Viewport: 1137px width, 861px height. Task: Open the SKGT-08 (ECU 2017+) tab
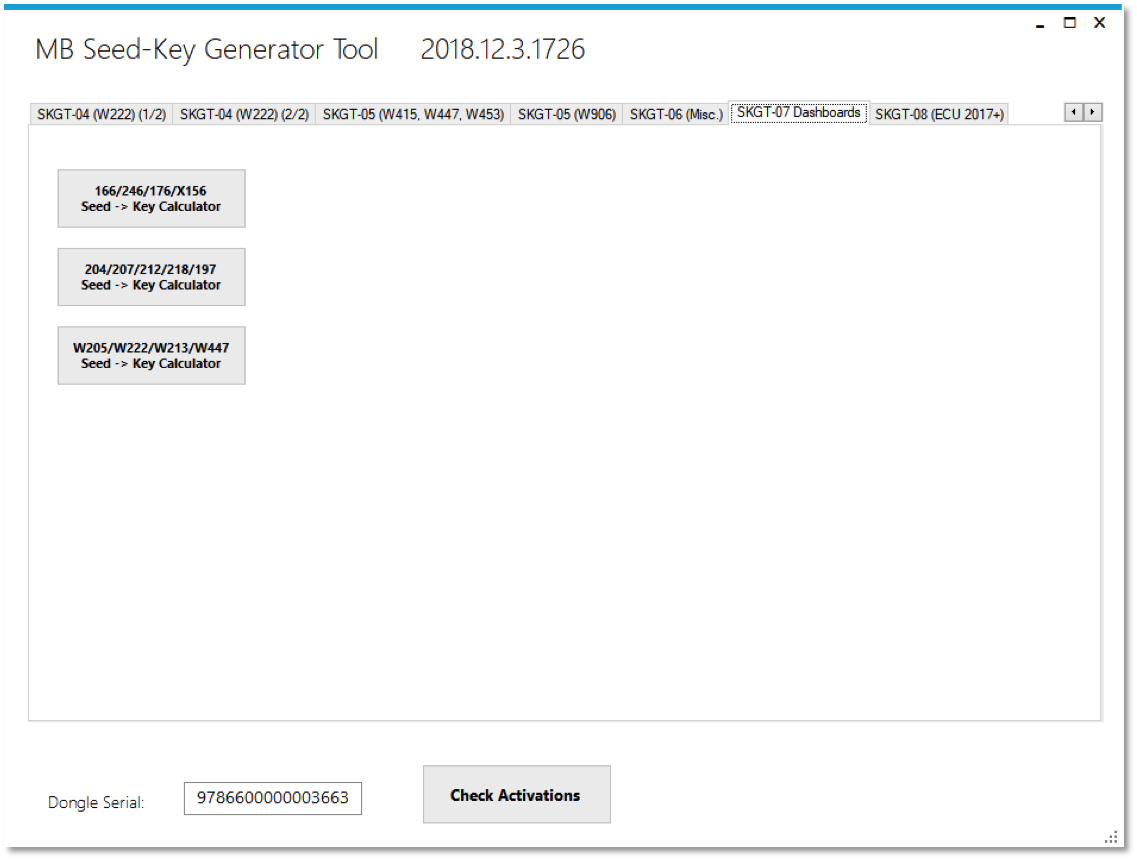(x=939, y=115)
